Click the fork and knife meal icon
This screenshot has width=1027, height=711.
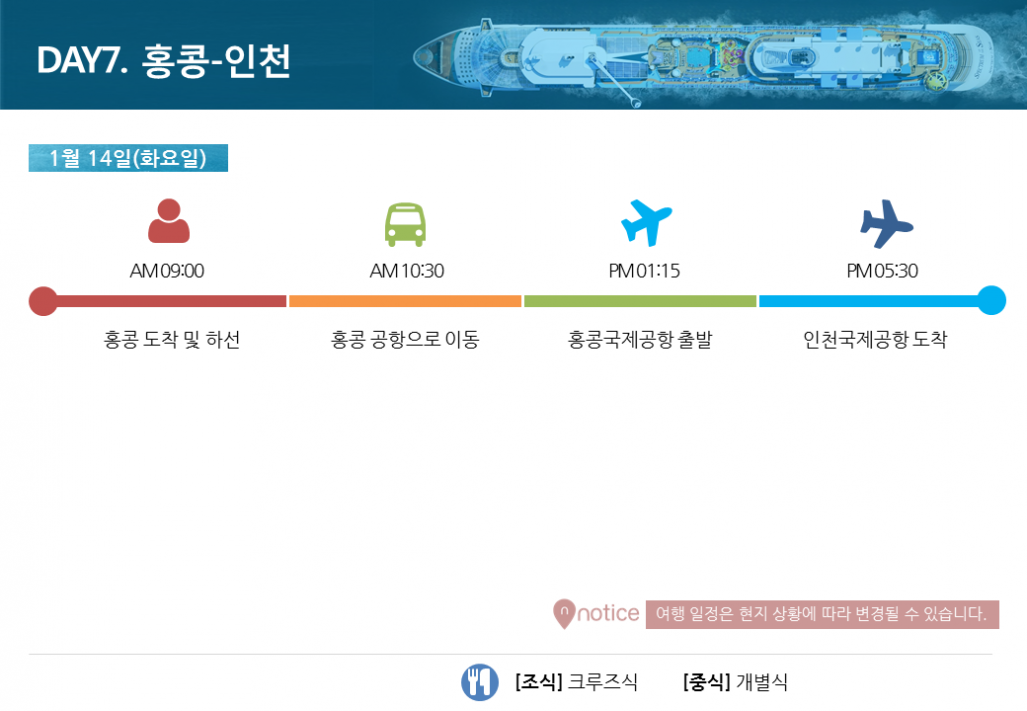click(x=479, y=682)
